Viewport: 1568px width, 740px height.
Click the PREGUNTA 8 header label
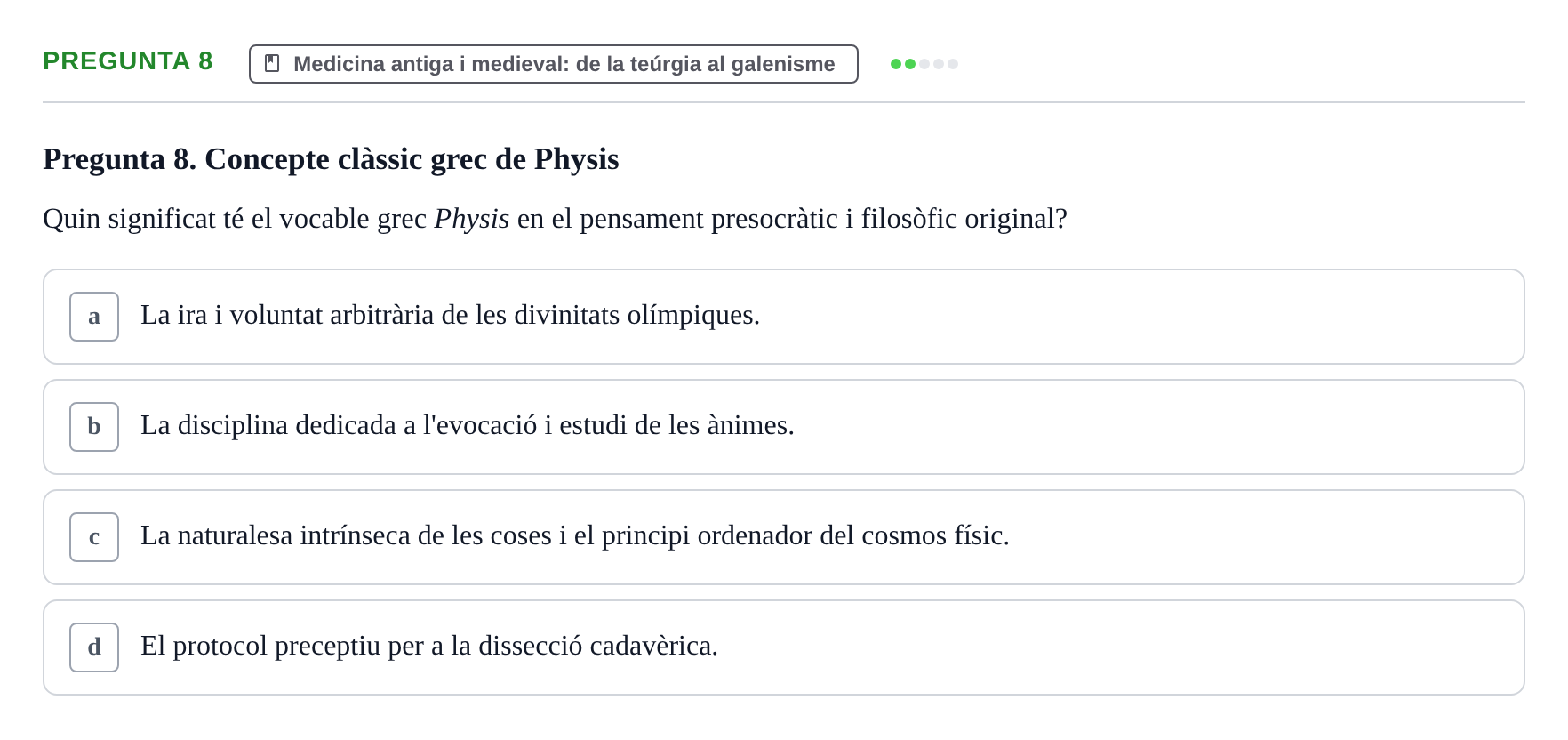tap(128, 60)
